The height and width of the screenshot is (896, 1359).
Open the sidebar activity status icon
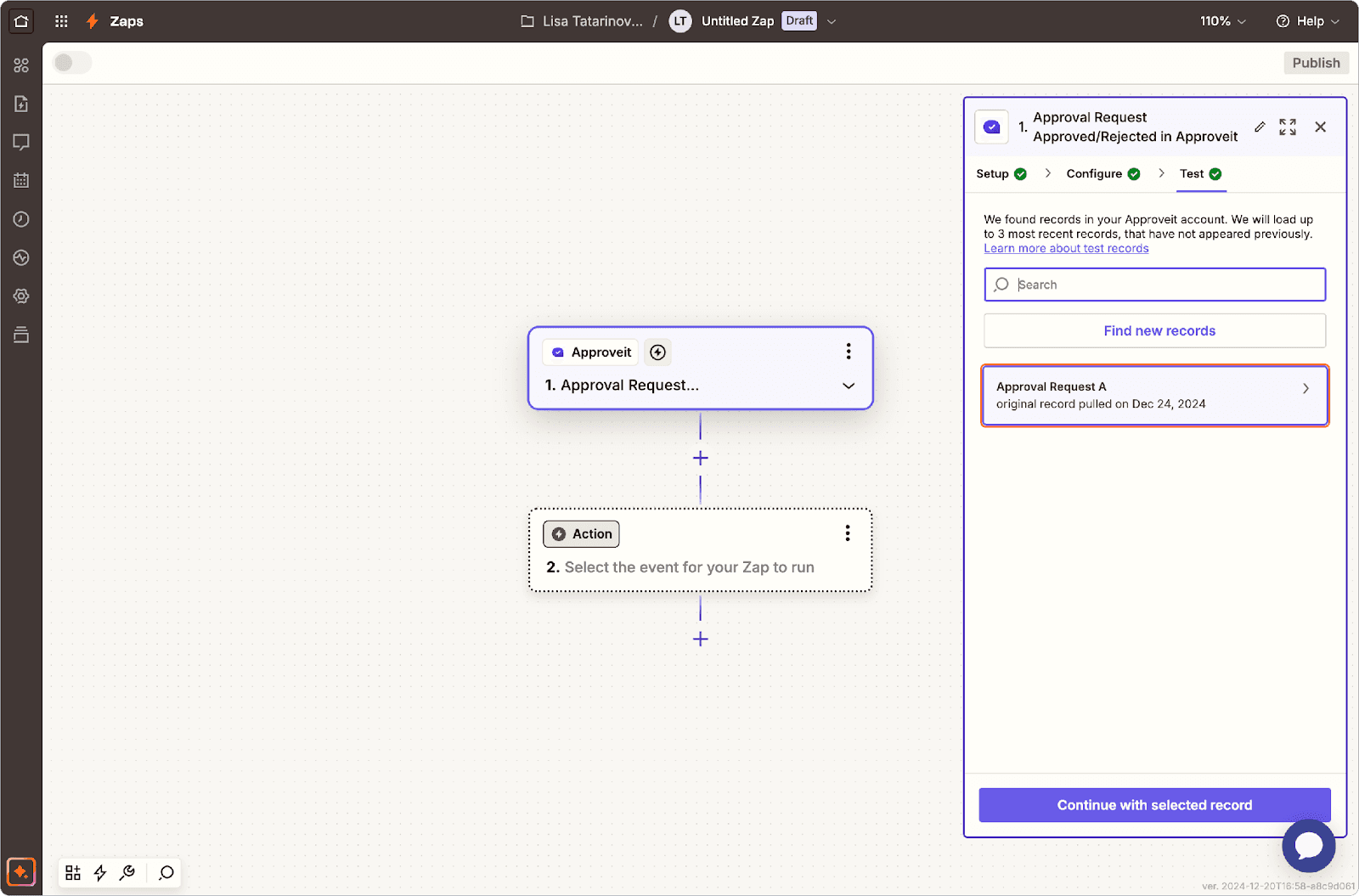pyautogui.click(x=21, y=257)
